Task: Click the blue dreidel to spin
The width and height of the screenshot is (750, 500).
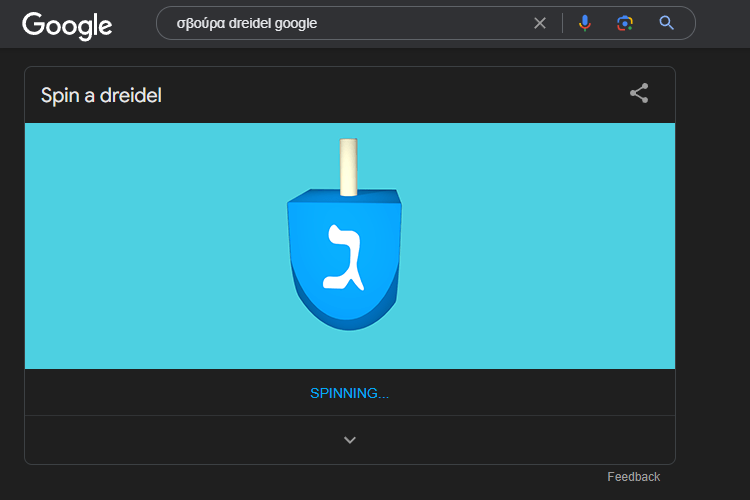Action: (x=345, y=235)
